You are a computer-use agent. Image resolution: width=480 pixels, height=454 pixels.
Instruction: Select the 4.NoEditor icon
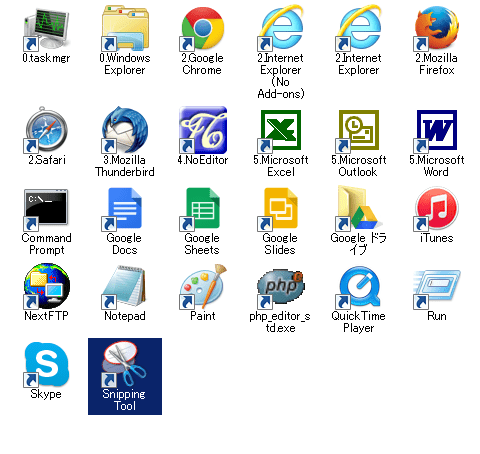pos(202,130)
